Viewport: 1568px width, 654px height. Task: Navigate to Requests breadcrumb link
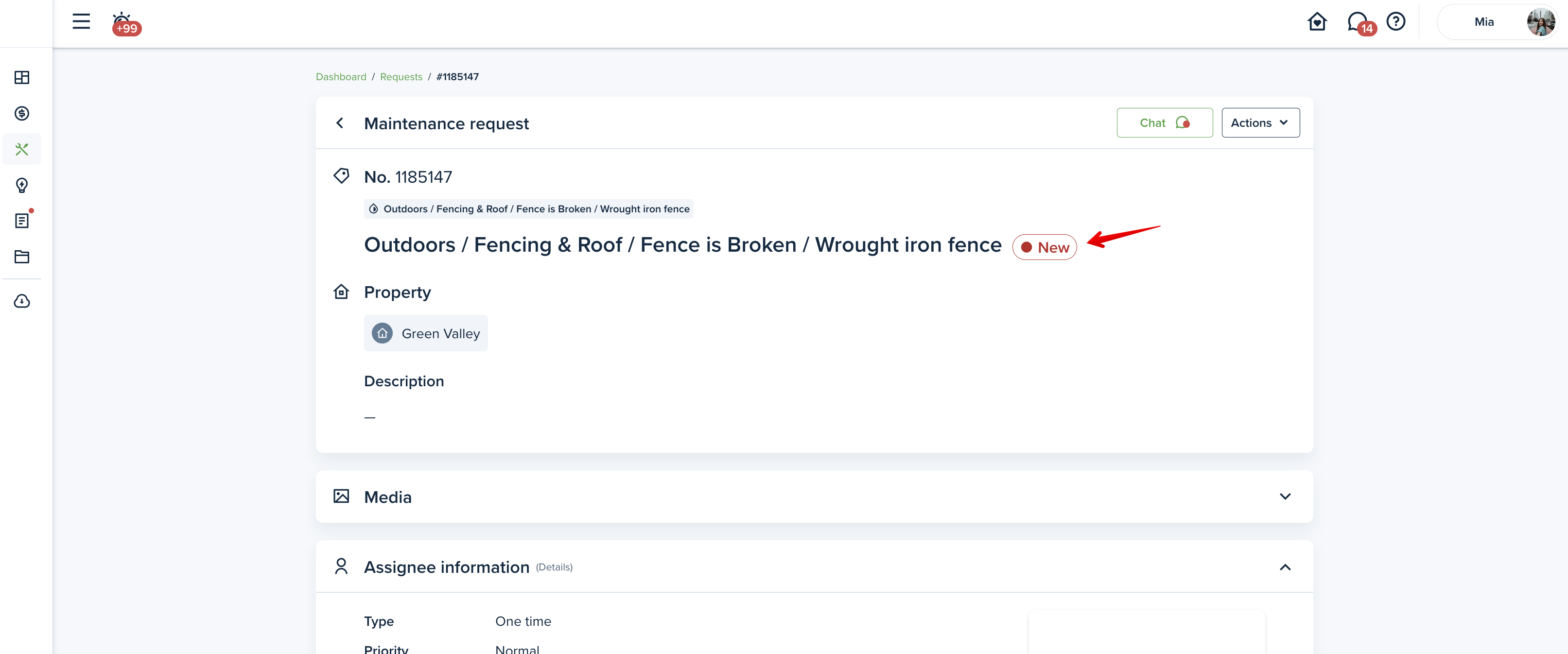[401, 77]
